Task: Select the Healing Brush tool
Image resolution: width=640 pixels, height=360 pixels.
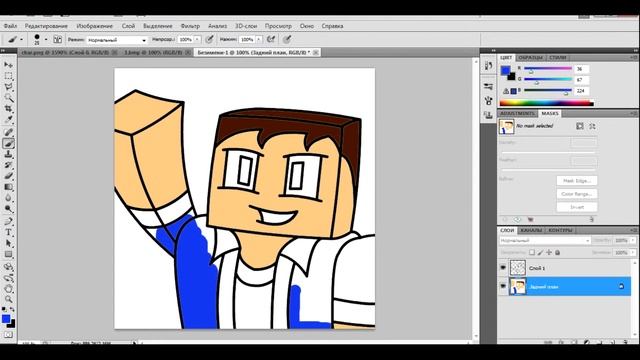Action: 8,132
